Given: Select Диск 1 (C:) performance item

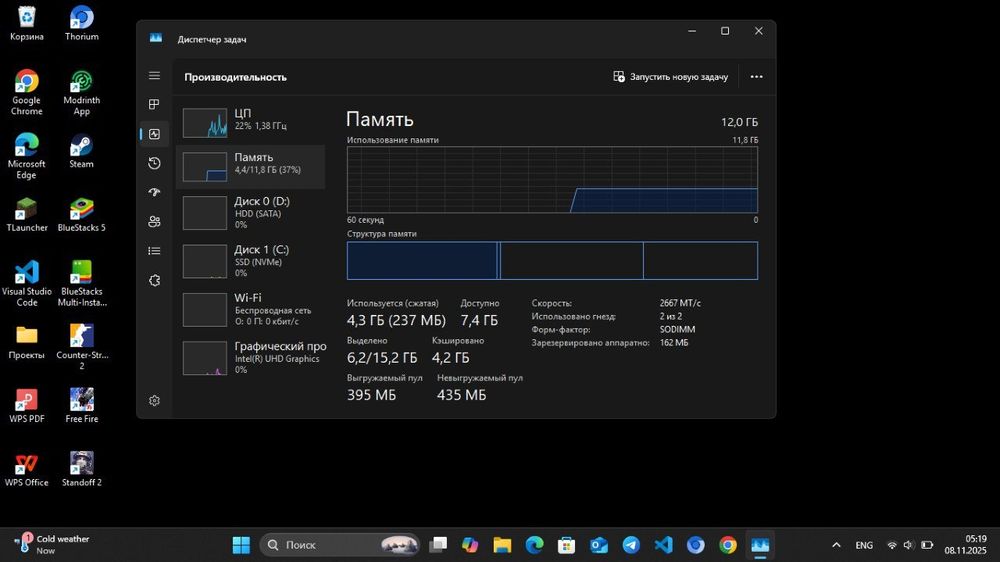Looking at the screenshot, I should point(250,261).
